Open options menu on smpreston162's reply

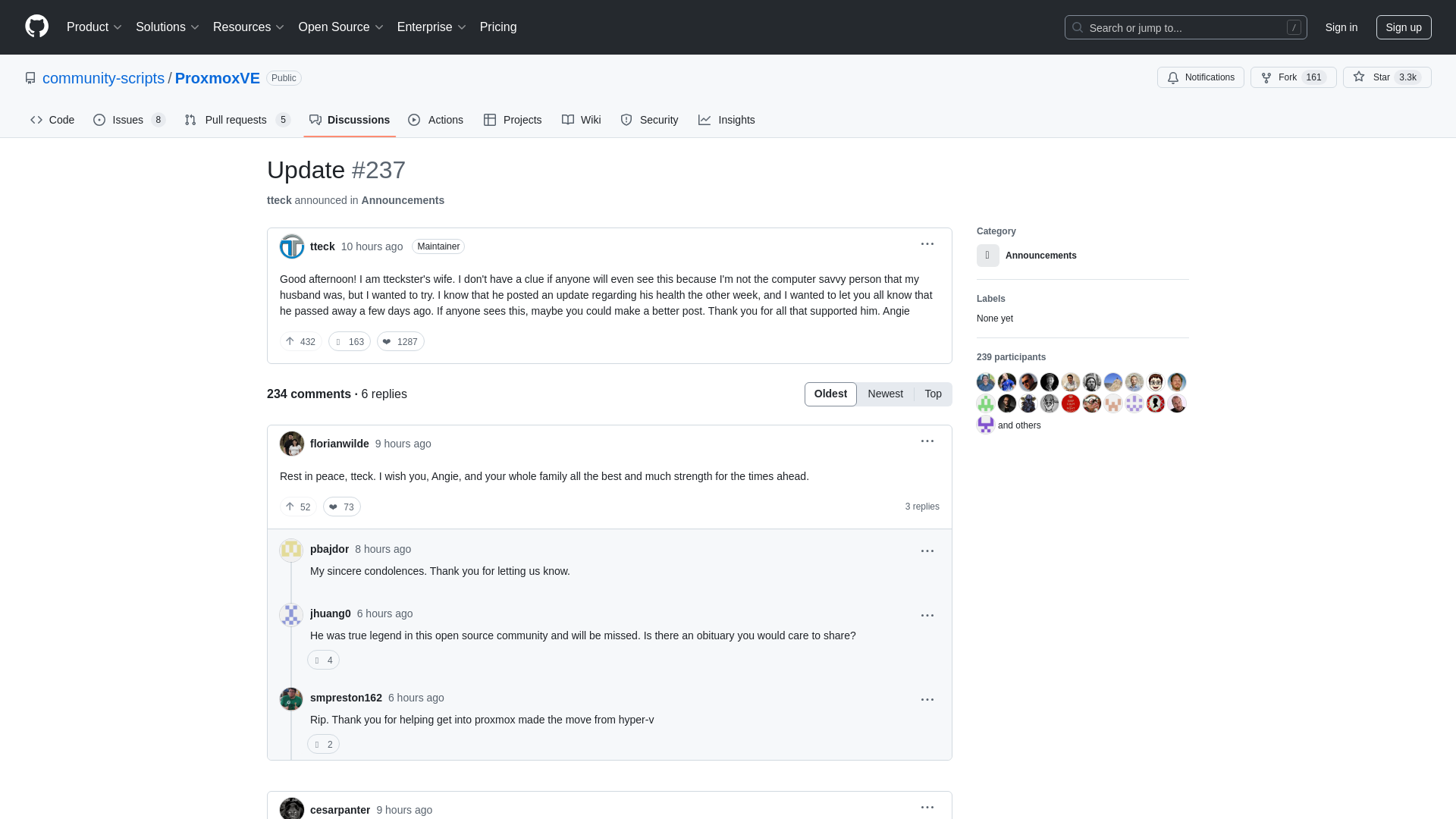tap(927, 700)
